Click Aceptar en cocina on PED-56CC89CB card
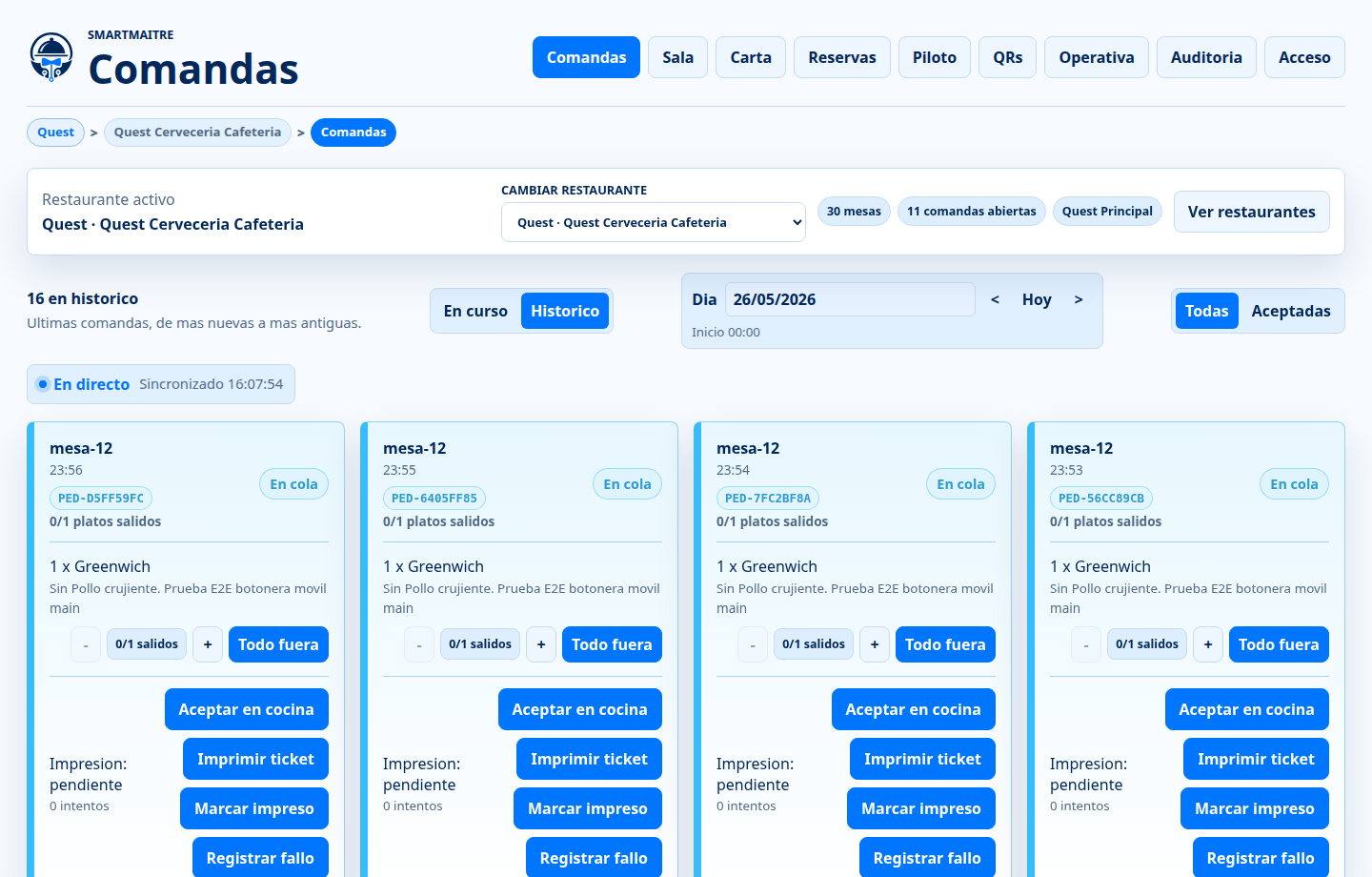The image size is (1372, 877). click(x=1246, y=709)
